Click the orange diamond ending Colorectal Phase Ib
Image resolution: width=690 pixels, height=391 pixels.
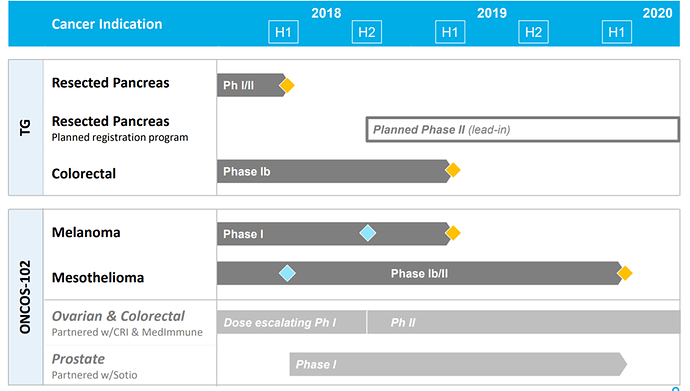(x=453, y=170)
